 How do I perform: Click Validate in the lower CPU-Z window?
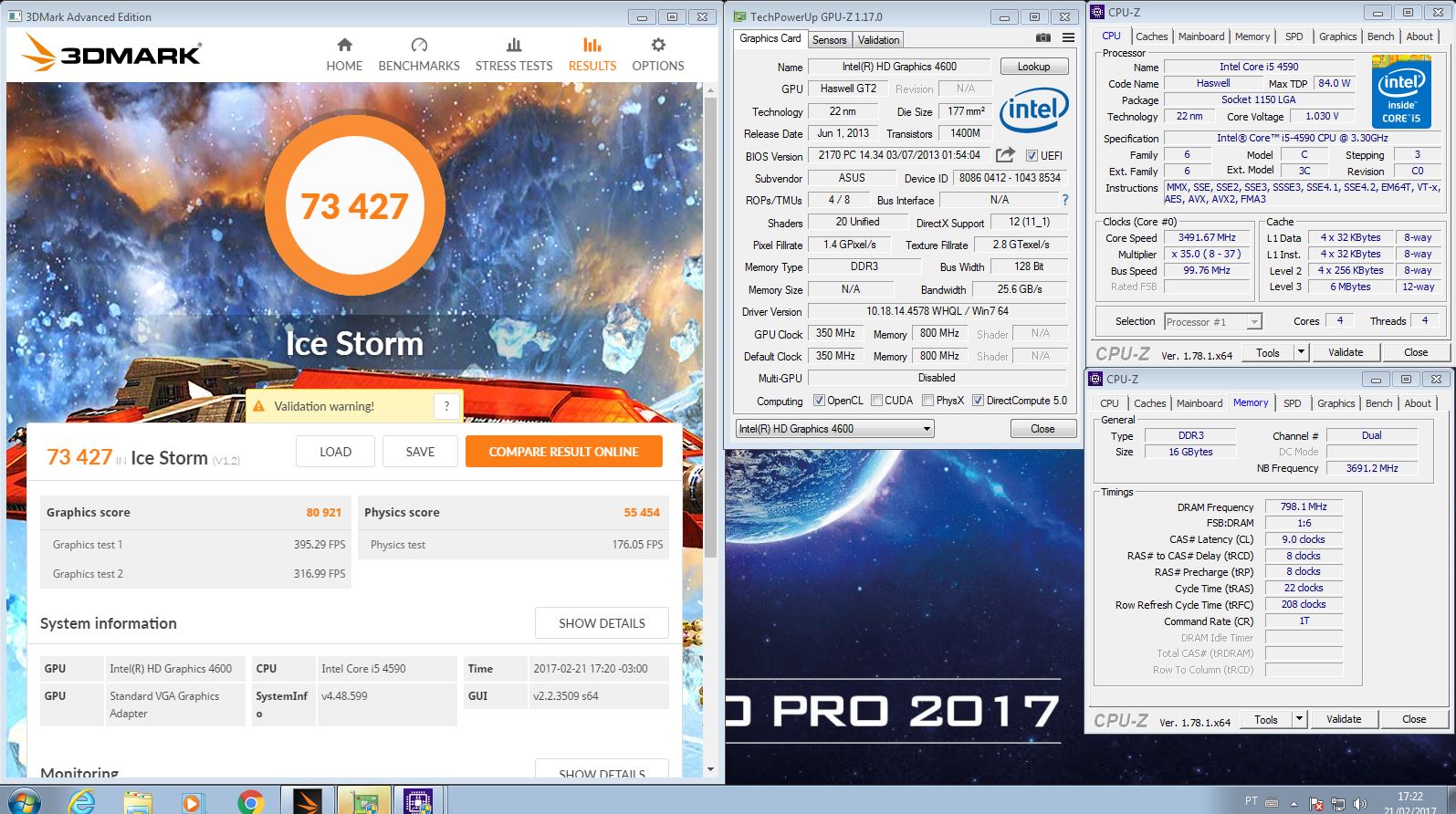[1344, 719]
